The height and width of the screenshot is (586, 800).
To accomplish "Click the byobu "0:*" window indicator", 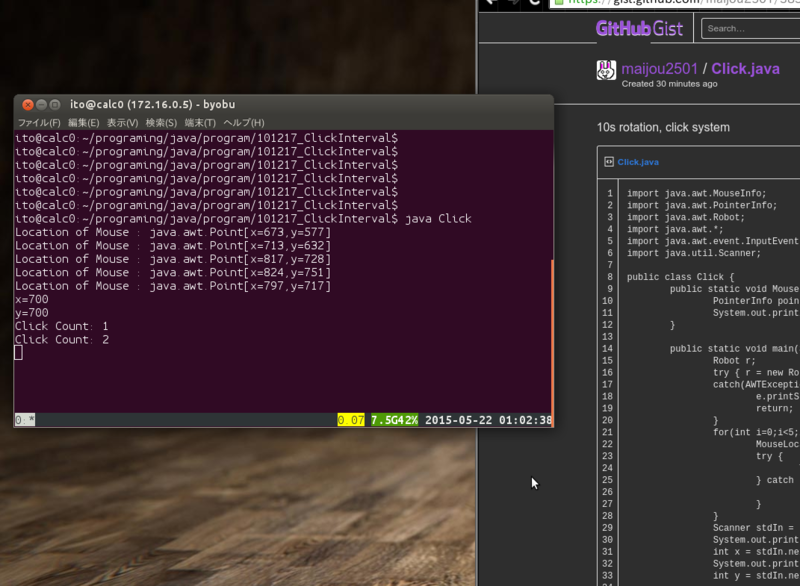I will (x=24, y=420).
